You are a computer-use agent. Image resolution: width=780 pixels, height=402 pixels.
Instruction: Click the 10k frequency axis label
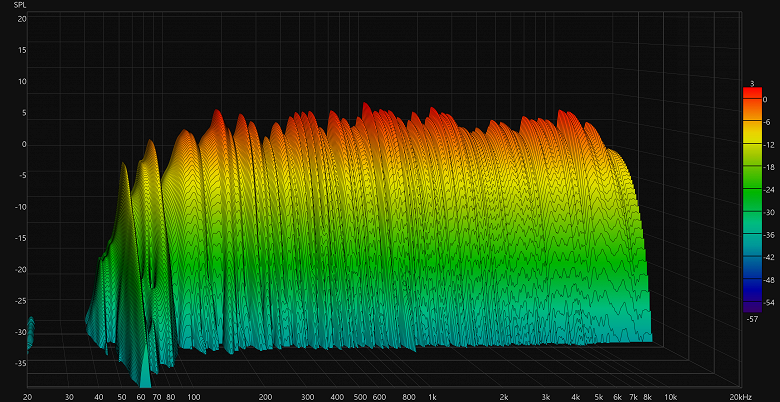(x=671, y=397)
